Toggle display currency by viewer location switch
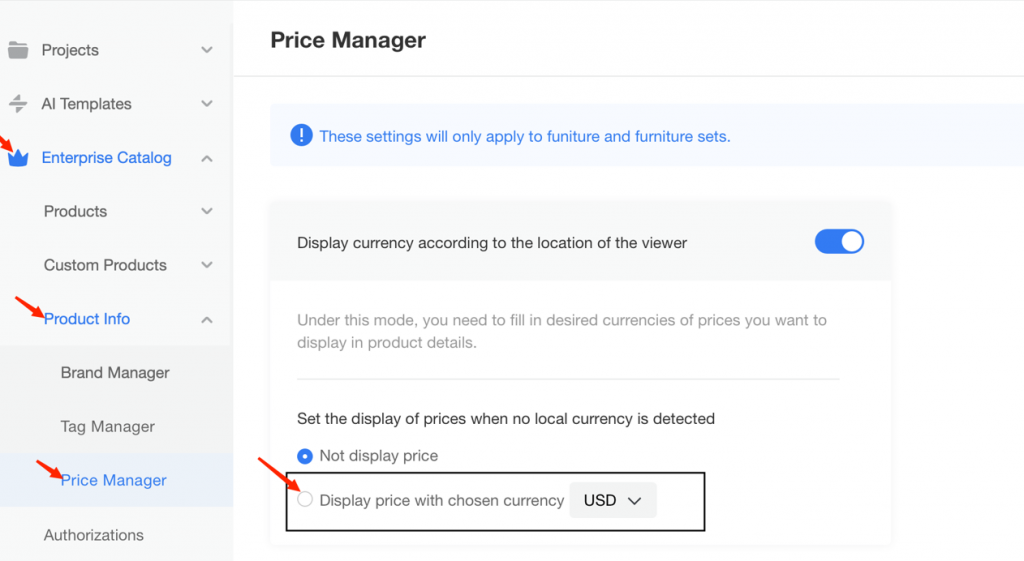The width and height of the screenshot is (1024, 561). (839, 242)
